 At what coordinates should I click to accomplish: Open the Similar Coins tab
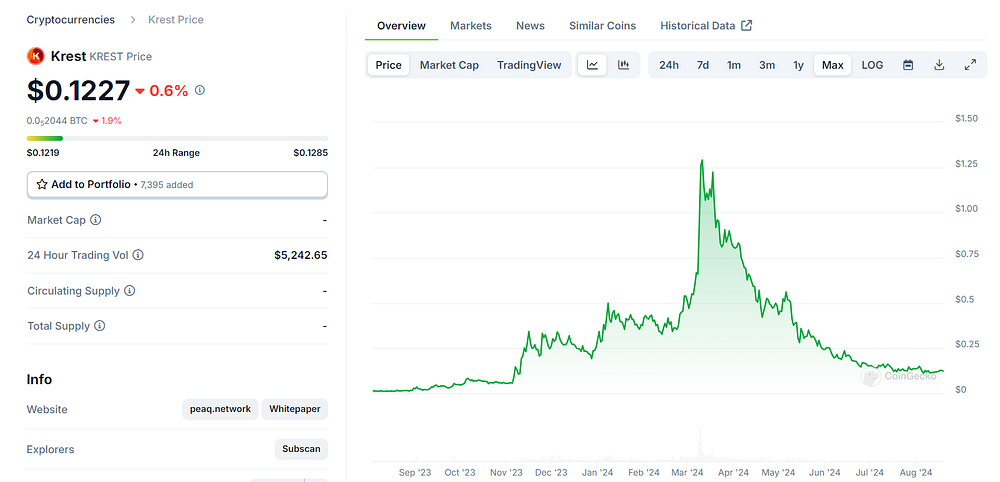pos(602,26)
